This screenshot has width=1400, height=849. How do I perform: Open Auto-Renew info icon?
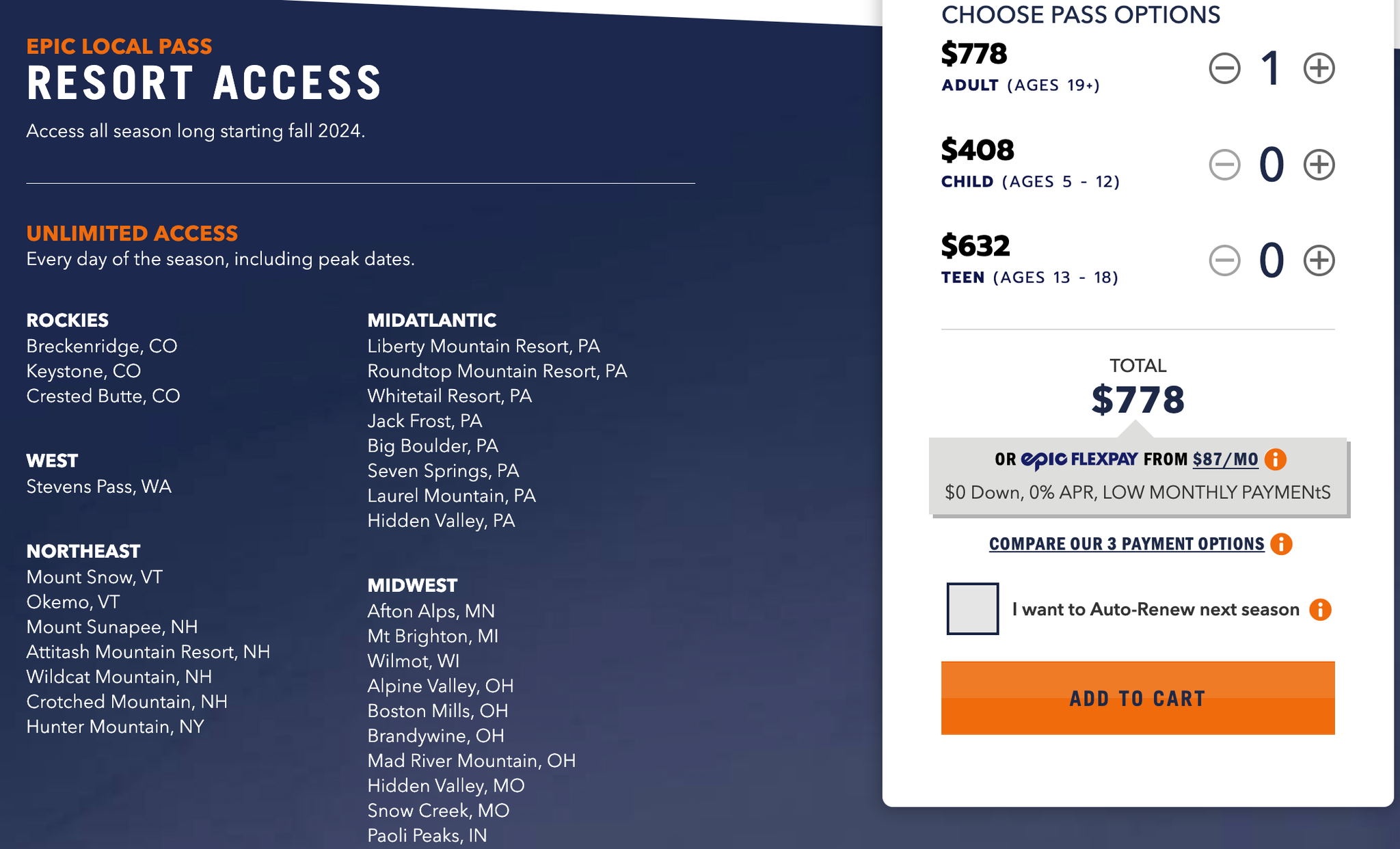[1319, 609]
